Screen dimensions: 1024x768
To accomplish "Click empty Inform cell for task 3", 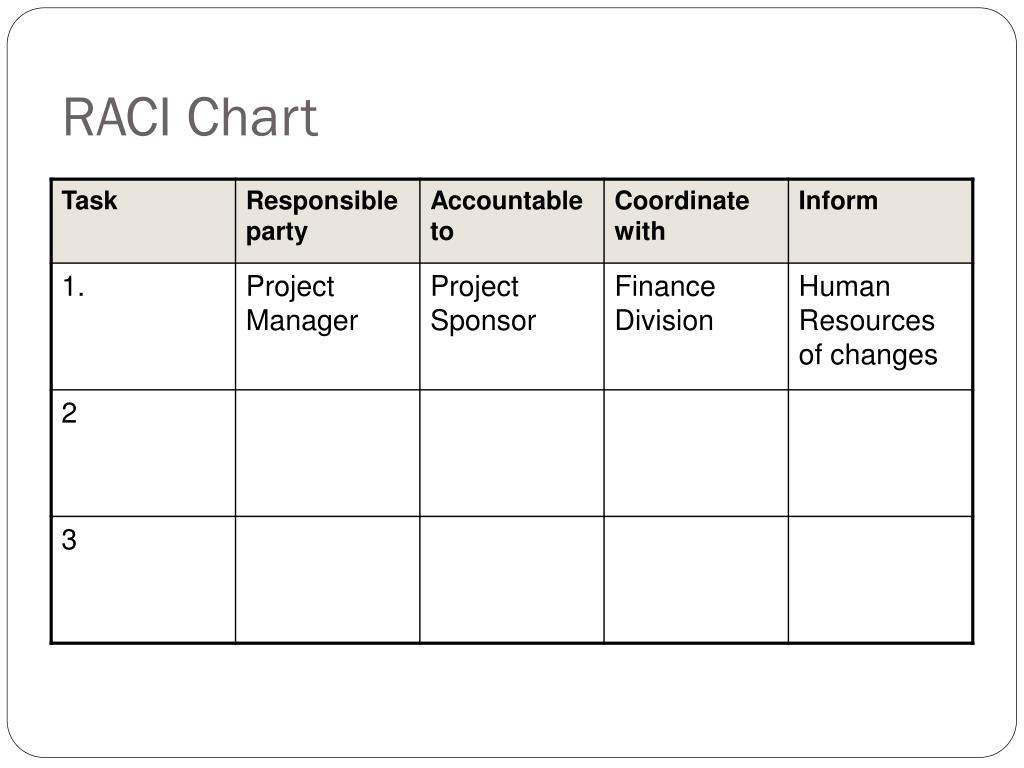I will [x=880, y=579].
